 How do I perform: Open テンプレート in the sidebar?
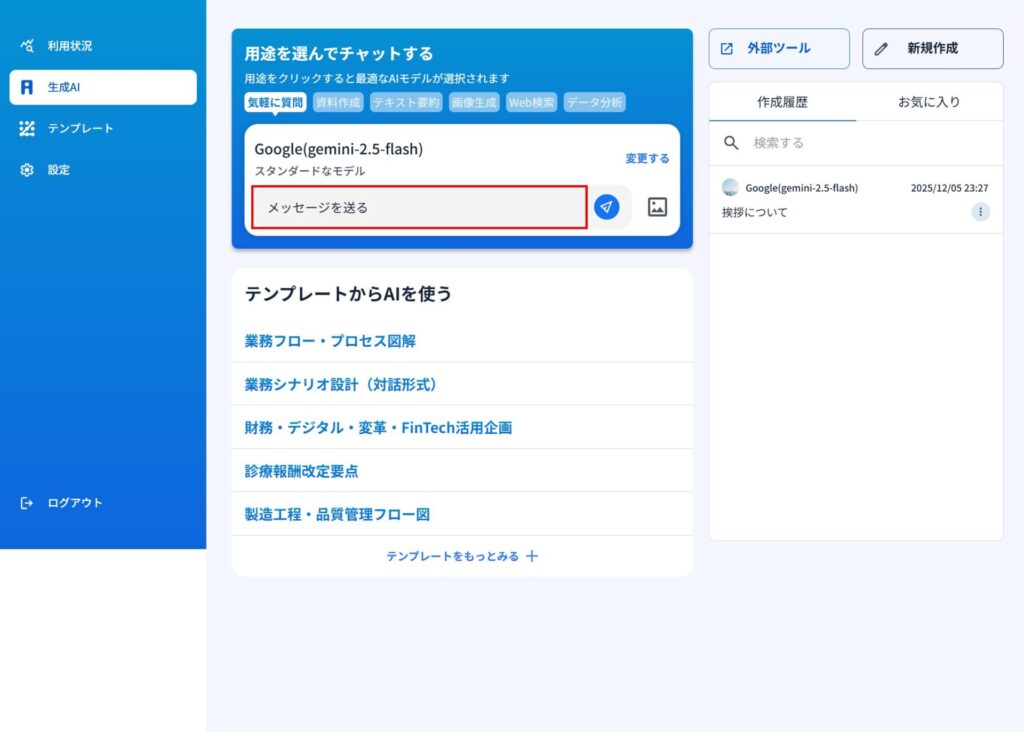[x=80, y=128]
